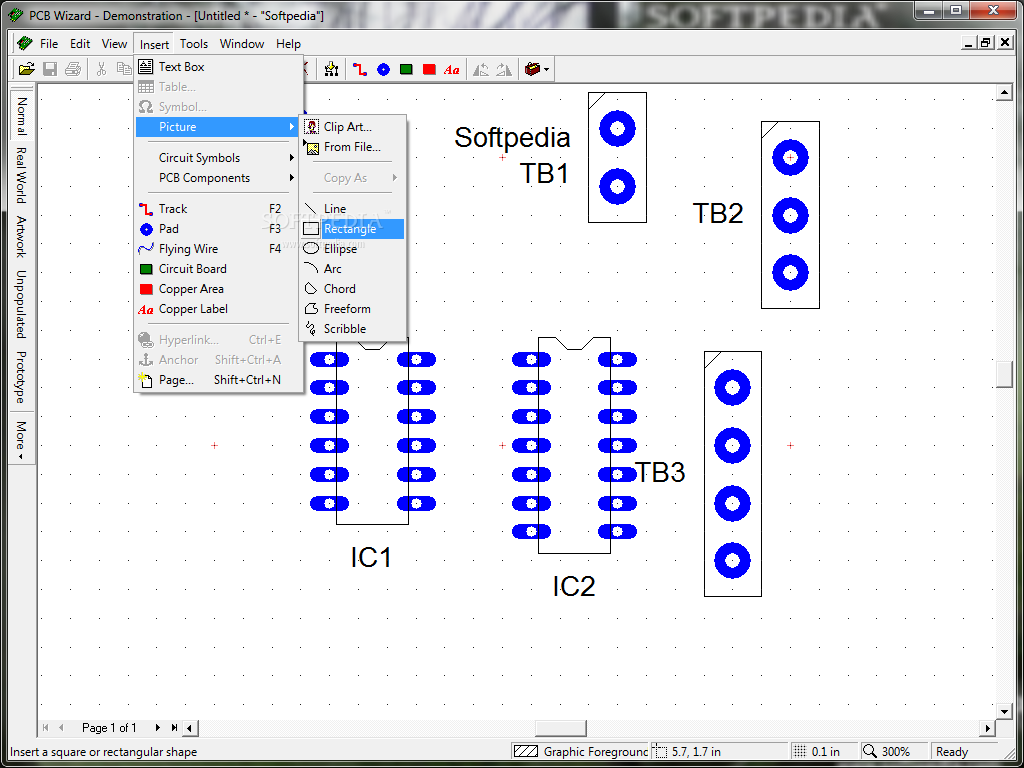The height and width of the screenshot is (768, 1024).
Task: Click the rotate left toolbar icon
Action: click(x=481, y=69)
